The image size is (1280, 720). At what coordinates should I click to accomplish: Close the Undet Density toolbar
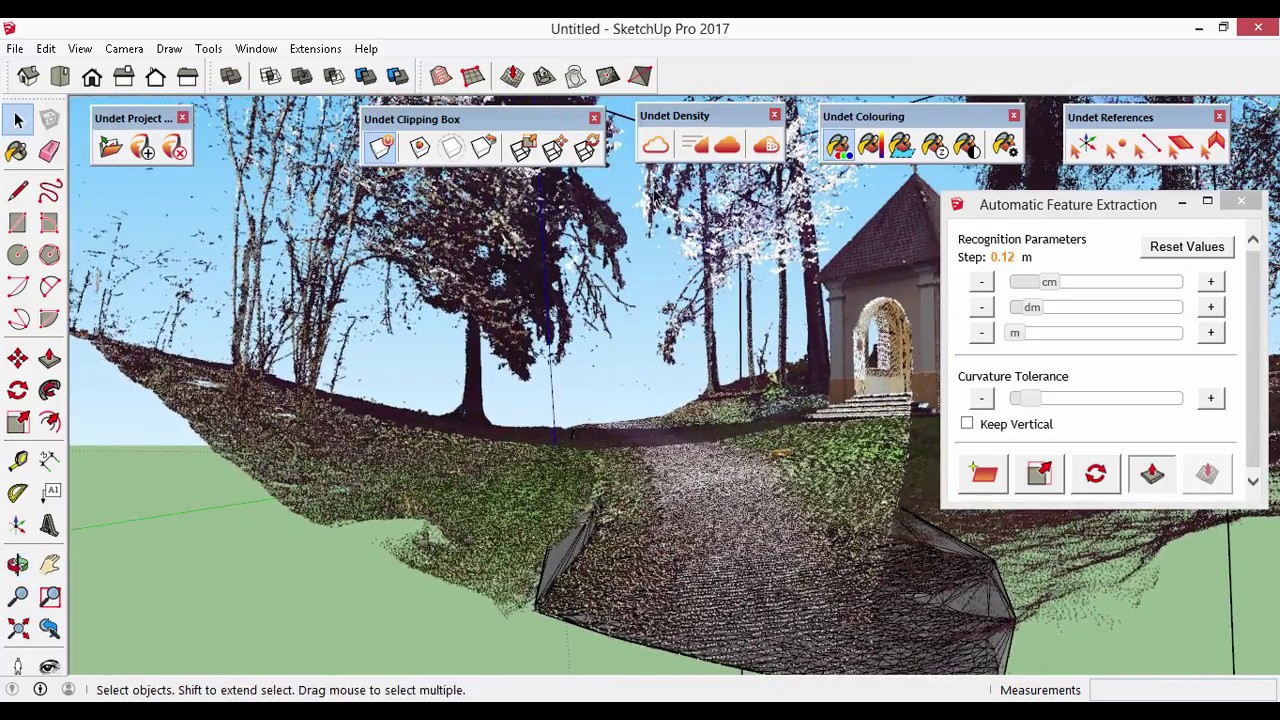coord(774,116)
